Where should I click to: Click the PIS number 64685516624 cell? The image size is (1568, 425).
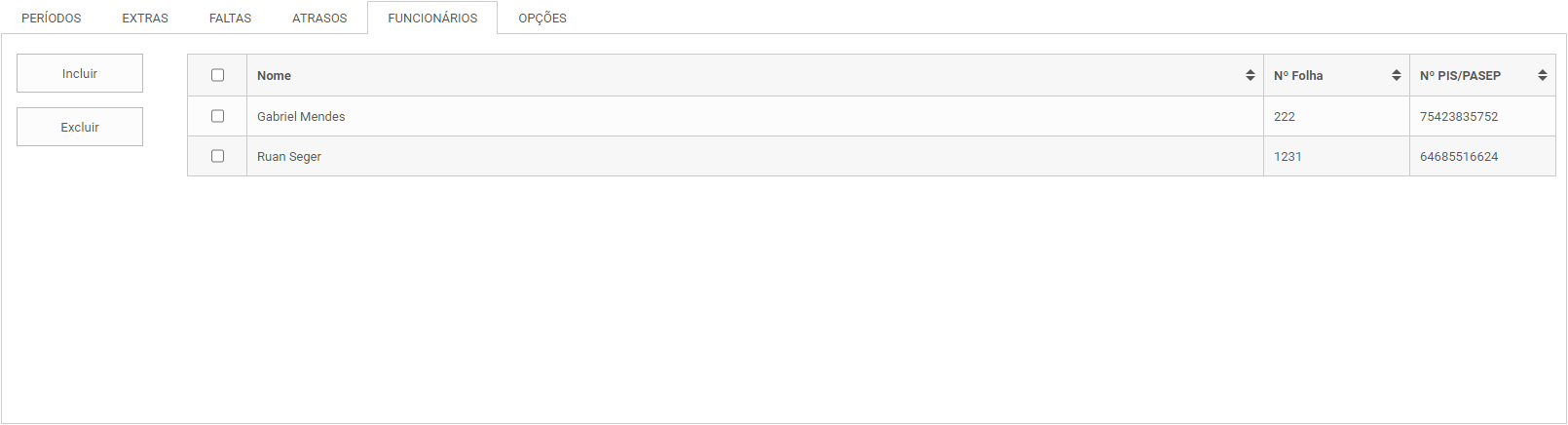1482,156
